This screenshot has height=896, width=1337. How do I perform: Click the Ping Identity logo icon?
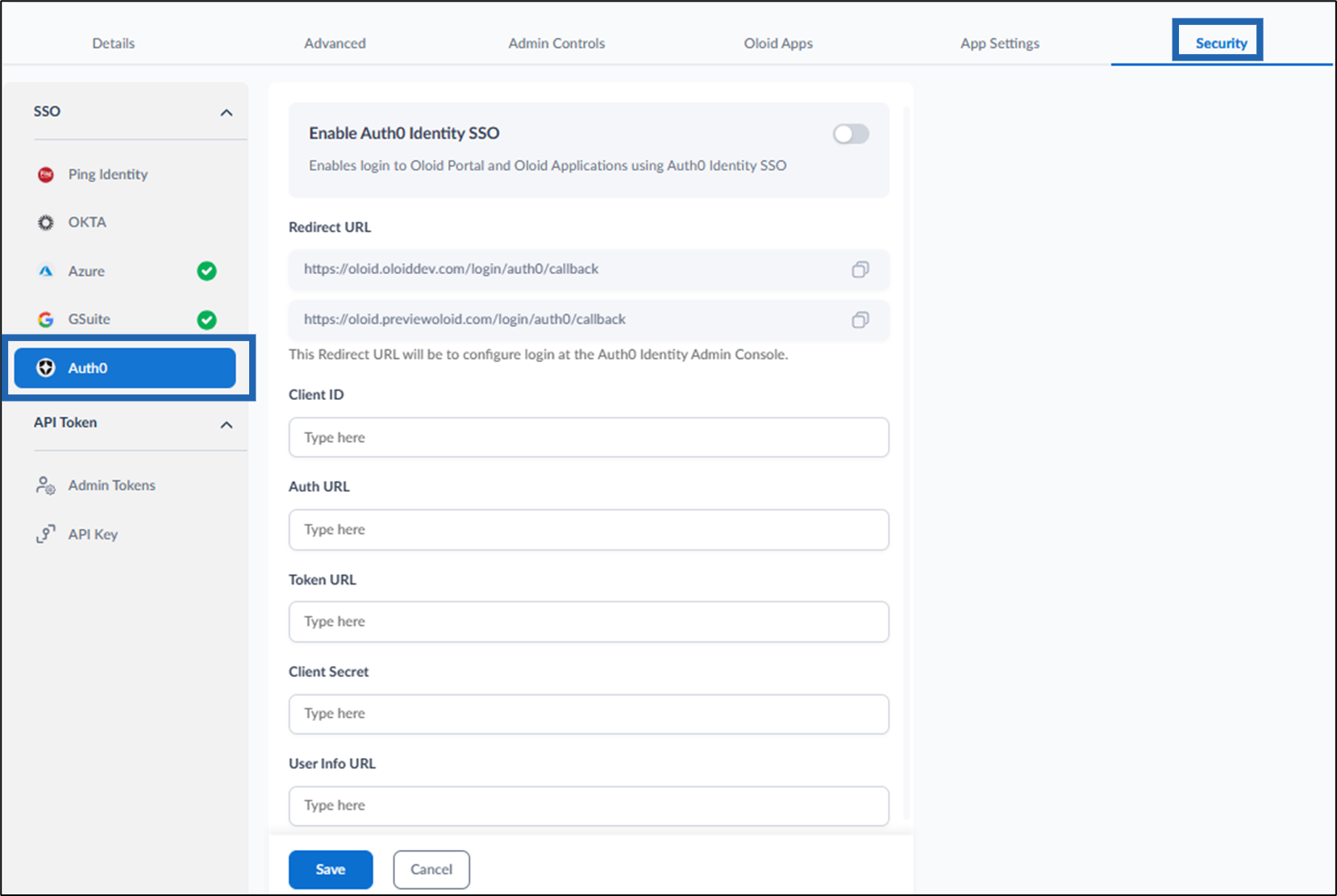click(46, 174)
